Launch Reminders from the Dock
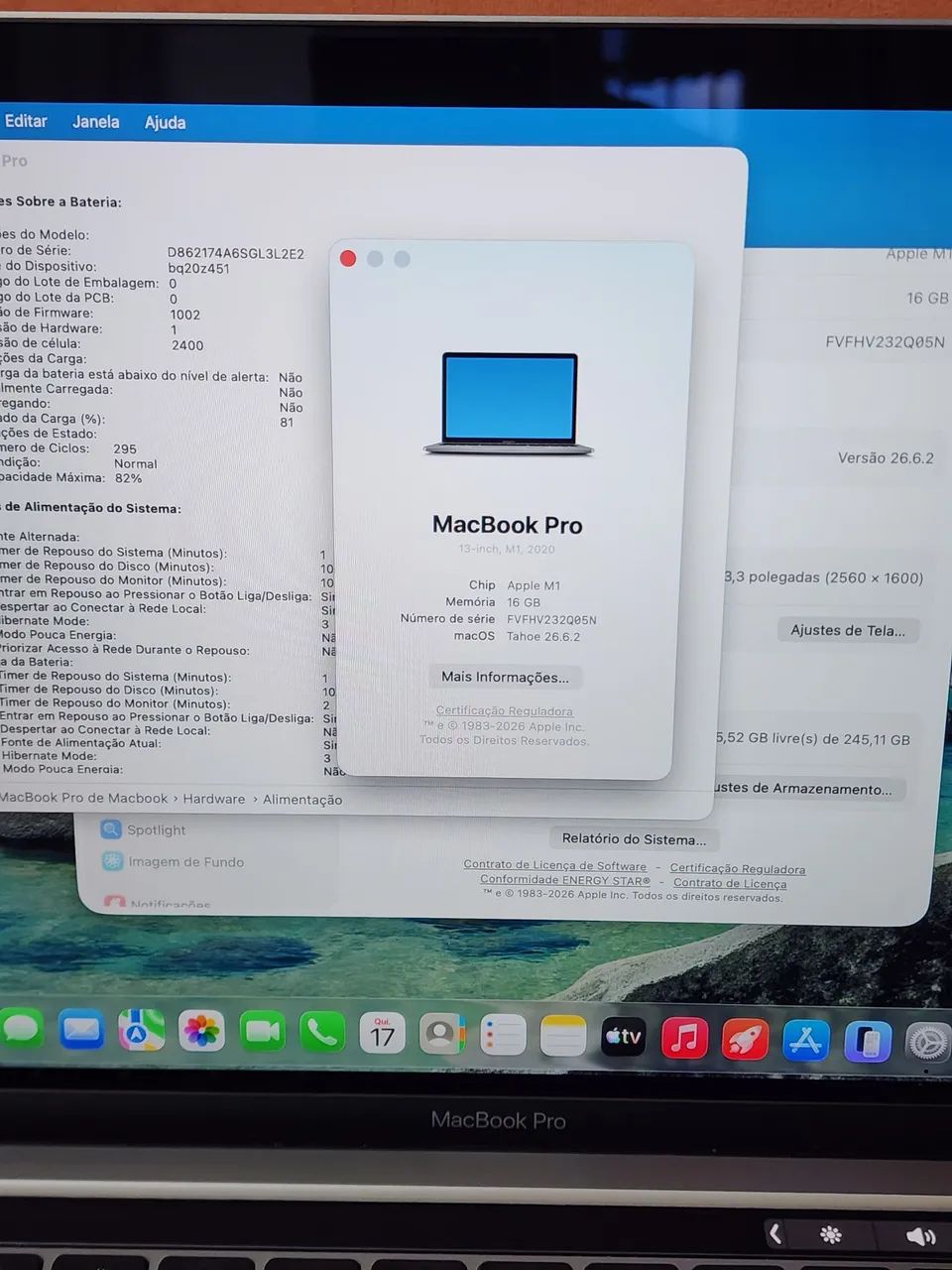 point(503,1037)
